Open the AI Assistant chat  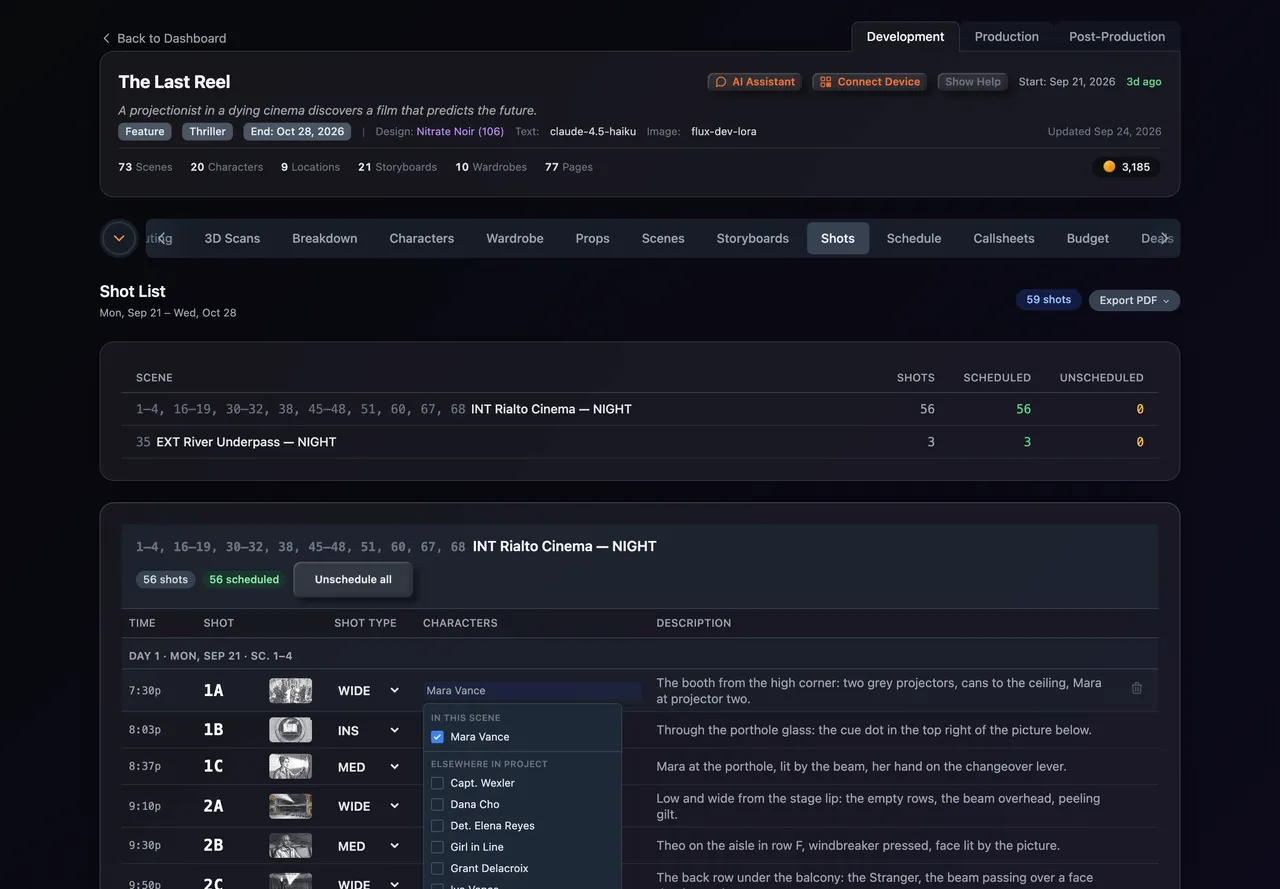pos(755,82)
